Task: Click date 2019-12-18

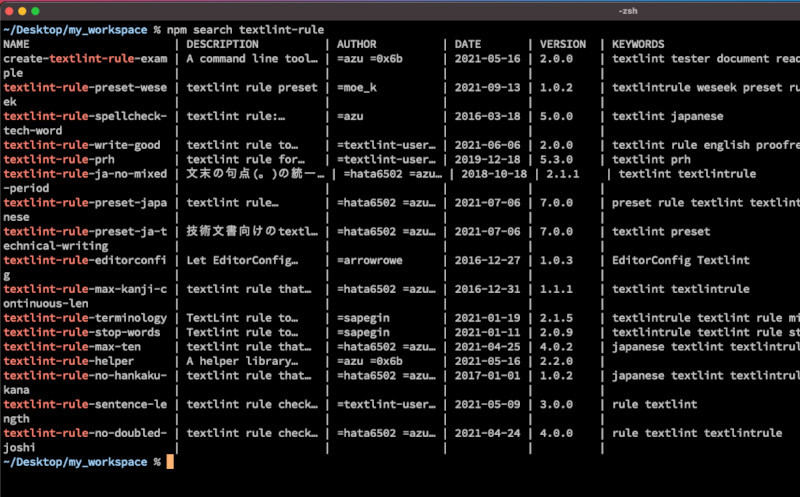Action: (x=487, y=159)
